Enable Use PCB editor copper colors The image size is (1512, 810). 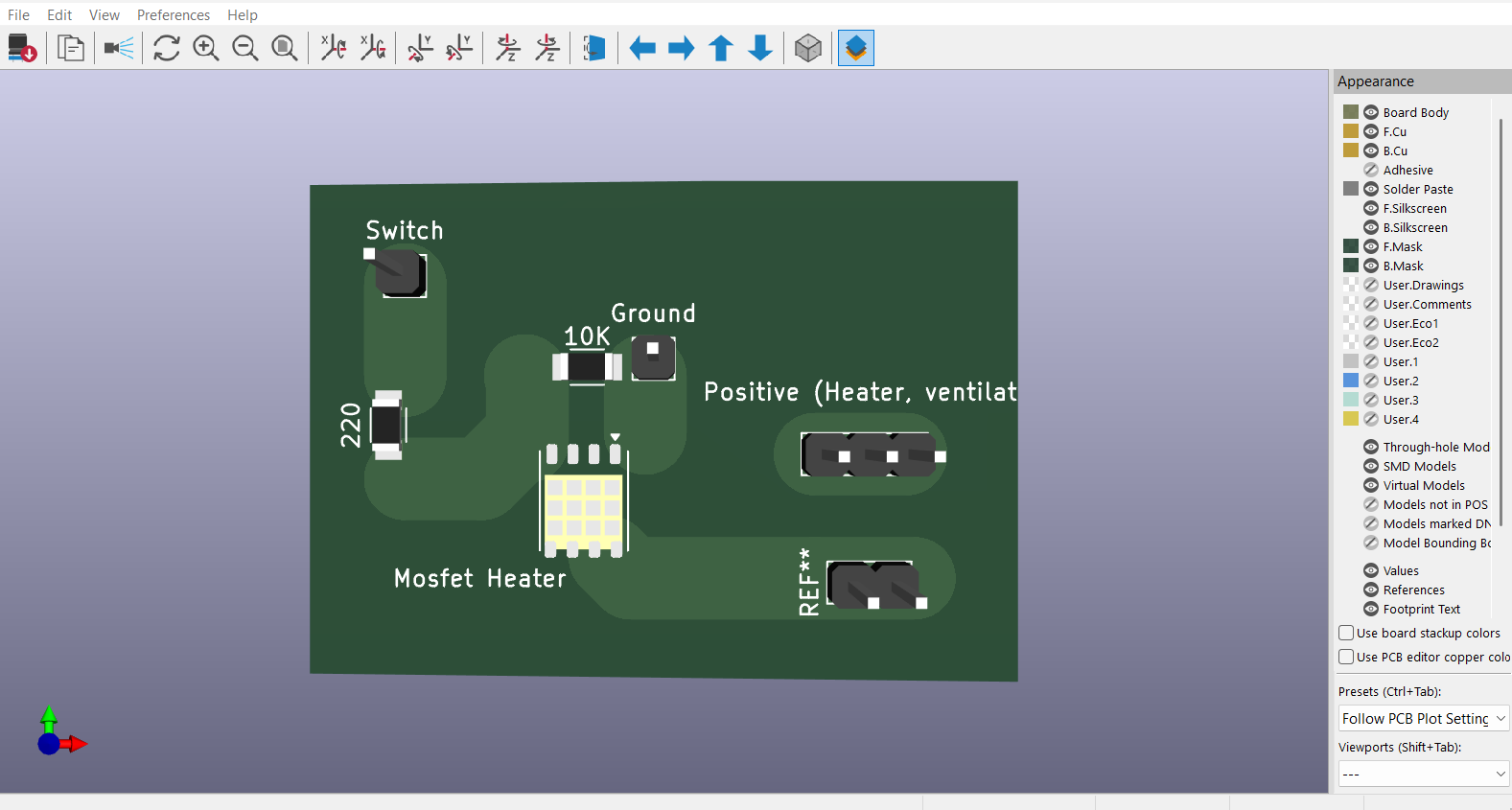1346,657
